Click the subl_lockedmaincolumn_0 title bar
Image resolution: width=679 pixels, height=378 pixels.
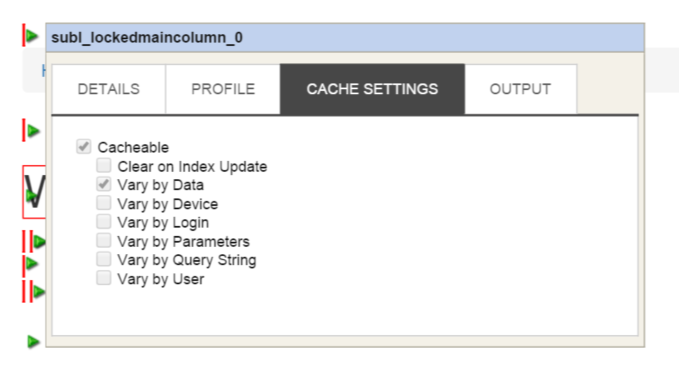(x=345, y=38)
